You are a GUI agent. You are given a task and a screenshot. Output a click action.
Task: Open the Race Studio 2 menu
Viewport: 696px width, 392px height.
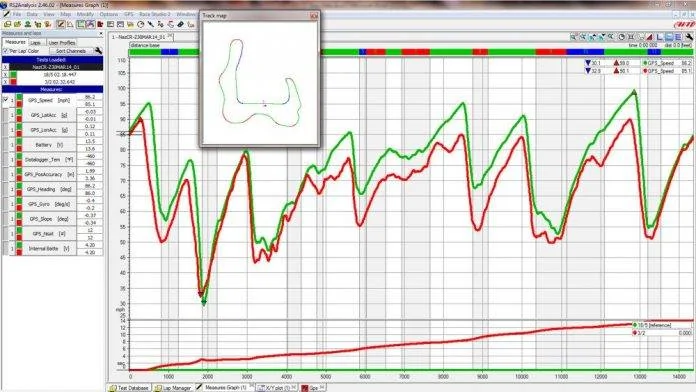pos(155,14)
